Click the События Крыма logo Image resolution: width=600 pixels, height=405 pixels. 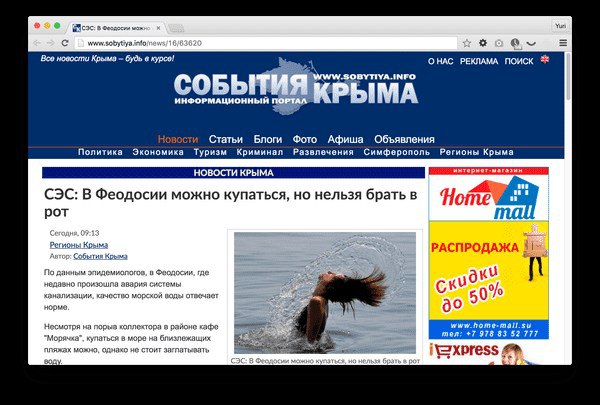pyautogui.click(x=295, y=88)
